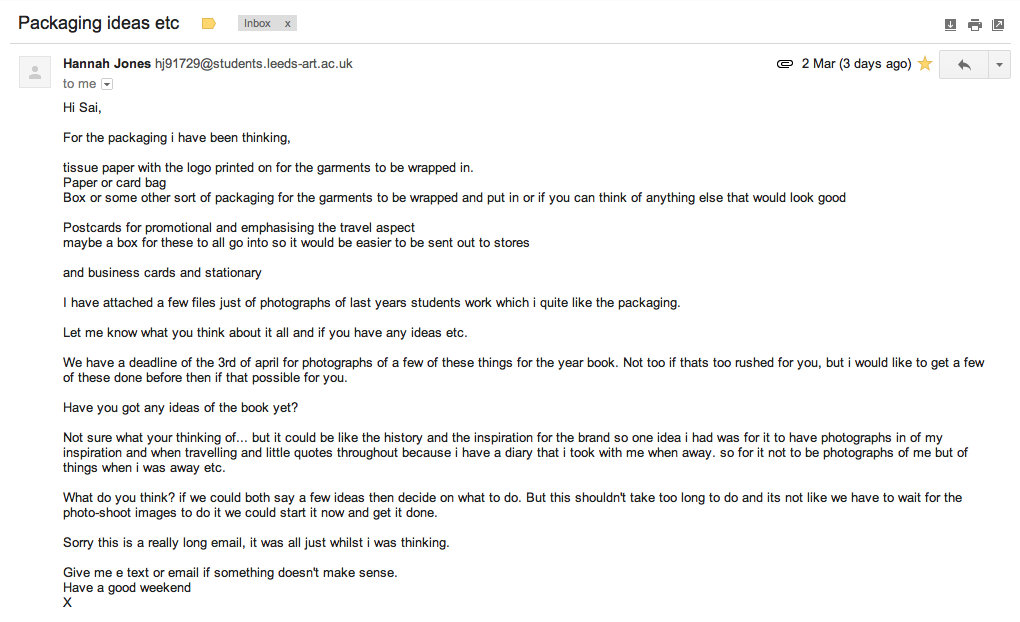
Task: Click the line 'and business cards and stationary'
Action: click(162, 273)
